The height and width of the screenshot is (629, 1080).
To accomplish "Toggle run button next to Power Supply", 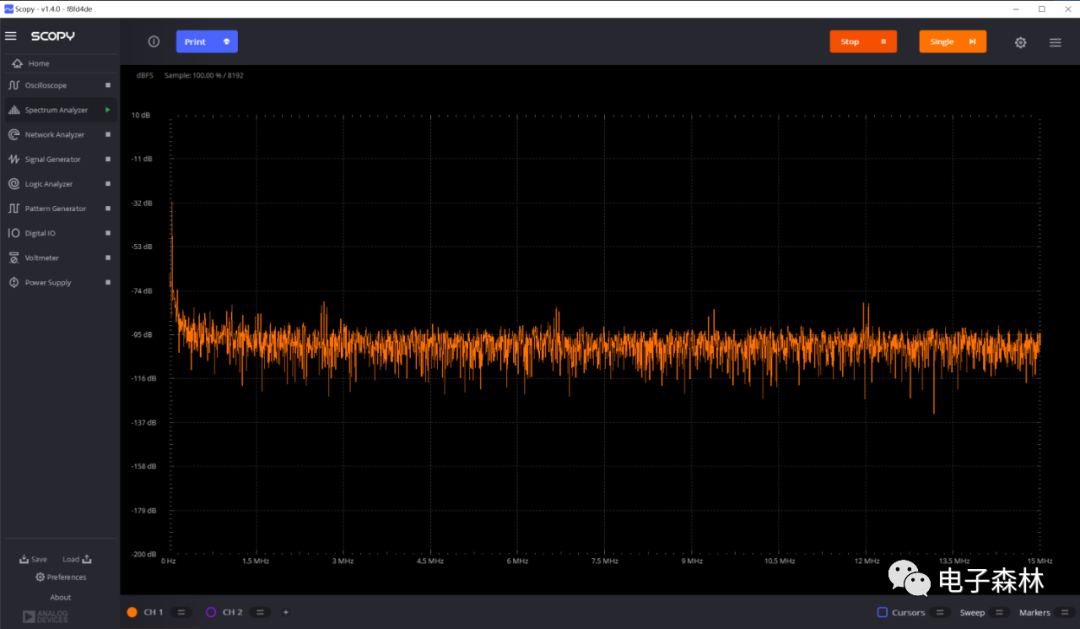I will [x=108, y=282].
